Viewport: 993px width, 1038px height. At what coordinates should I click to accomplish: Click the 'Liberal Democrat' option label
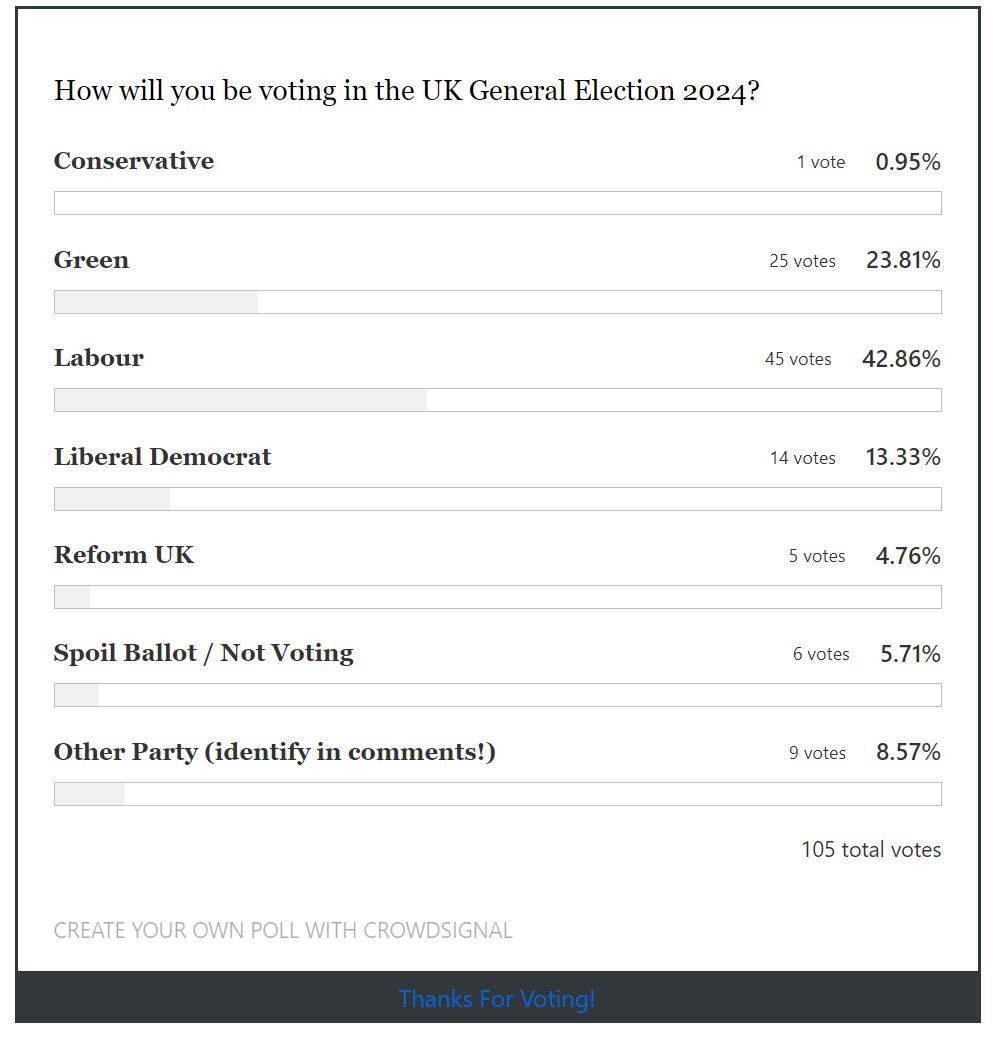[x=162, y=457]
